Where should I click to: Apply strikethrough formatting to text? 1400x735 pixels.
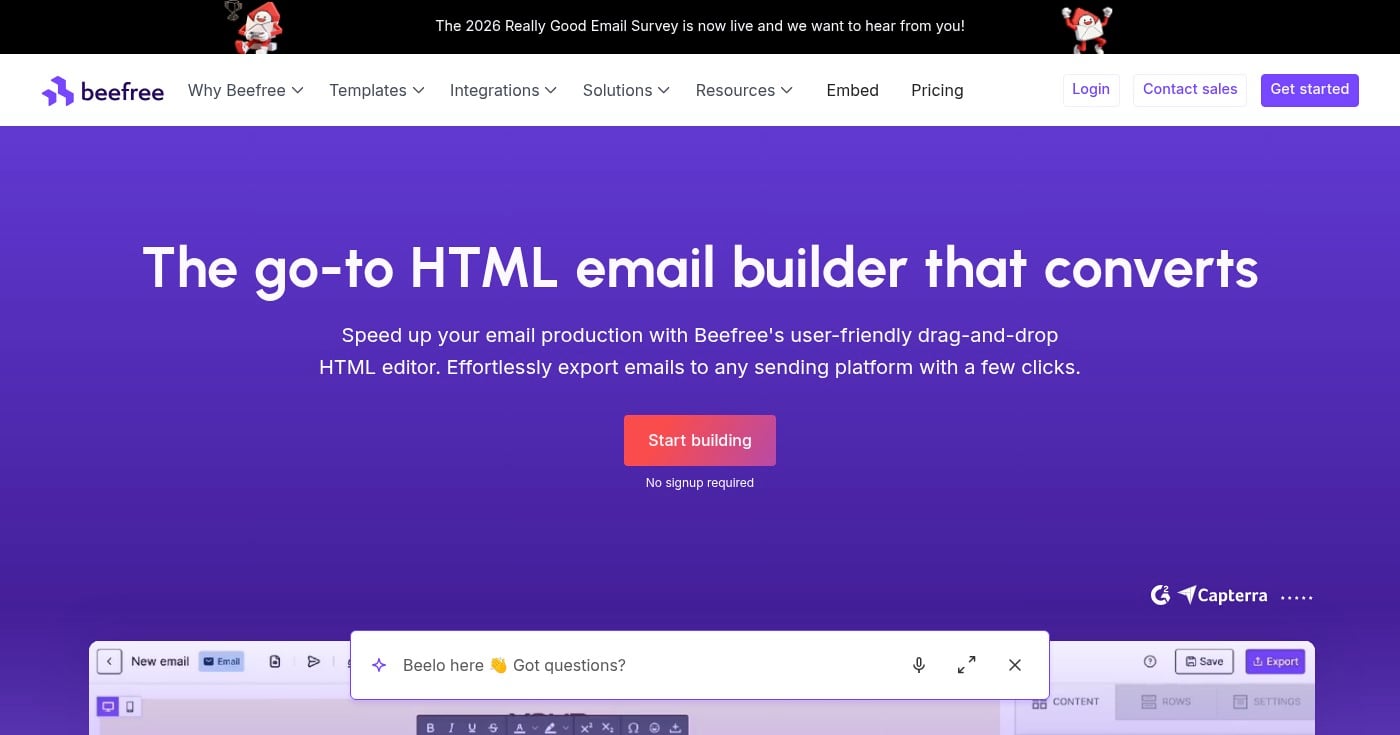point(493,727)
